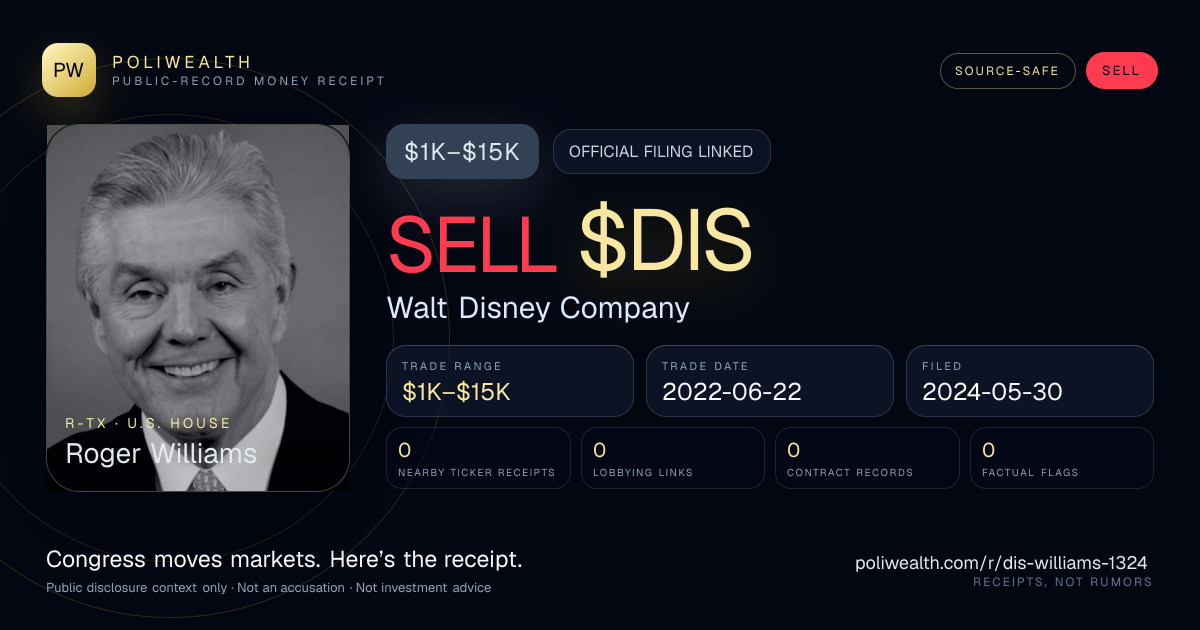Click the SELL $DIS headline

point(569,241)
